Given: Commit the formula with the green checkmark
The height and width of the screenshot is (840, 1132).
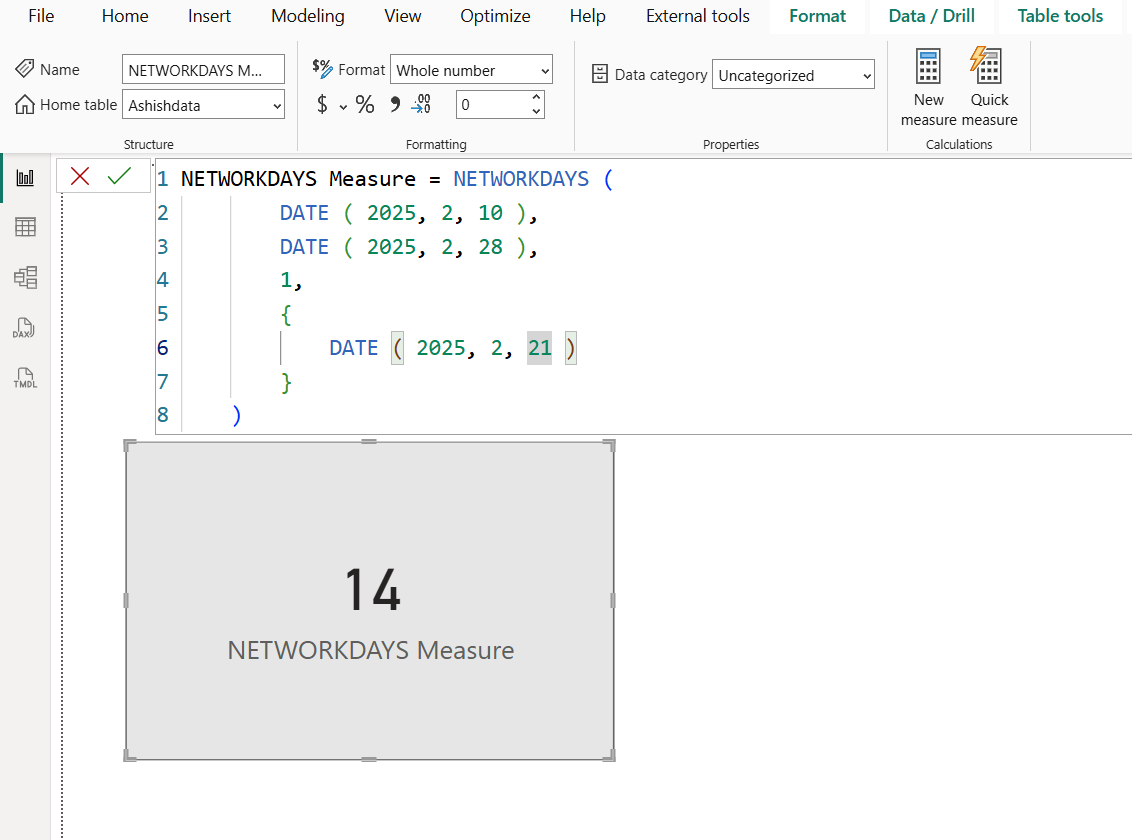Looking at the screenshot, I should [119, 175].
